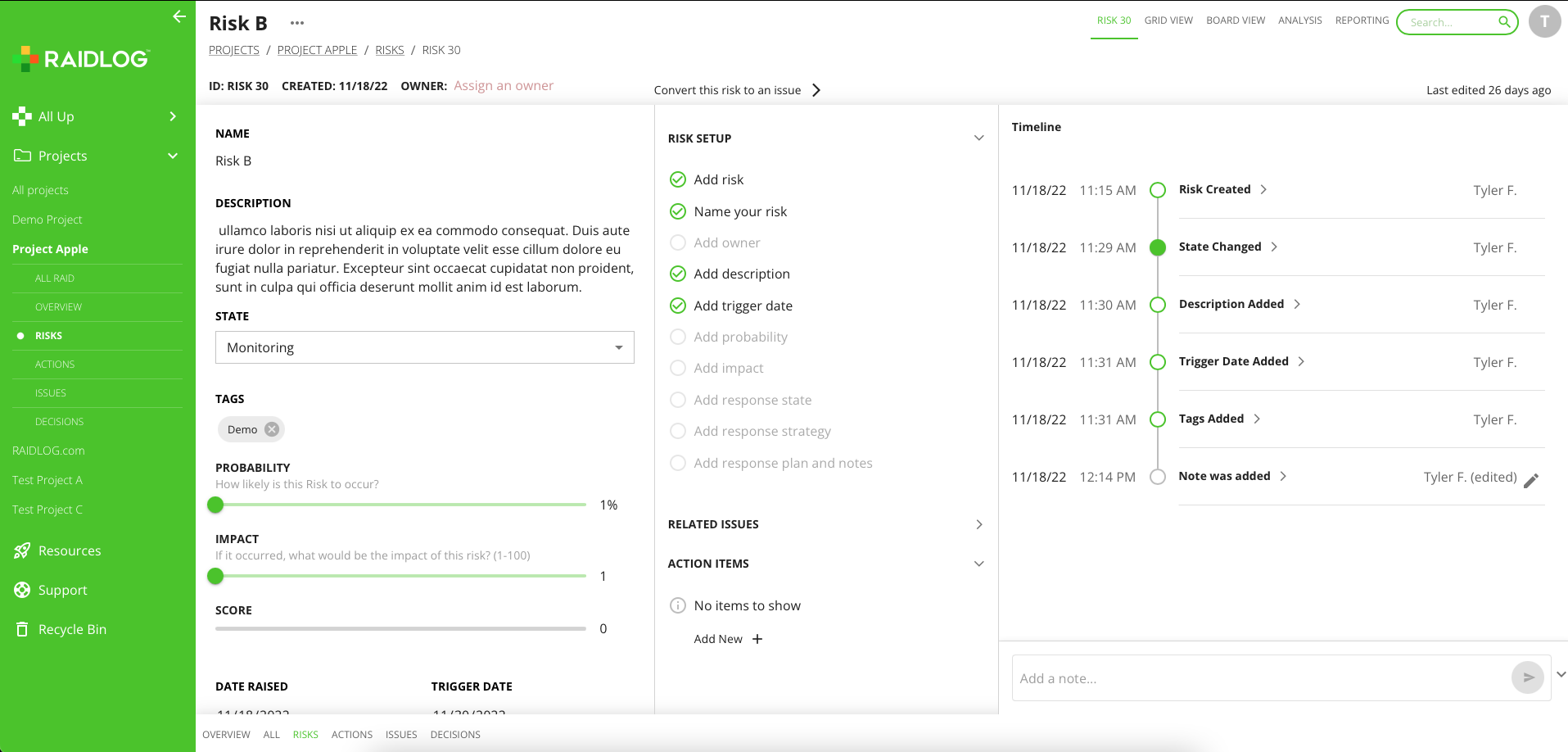The image size is (1568, 752).
Task: Open the Recycle Bin
Action: [72, 629]
